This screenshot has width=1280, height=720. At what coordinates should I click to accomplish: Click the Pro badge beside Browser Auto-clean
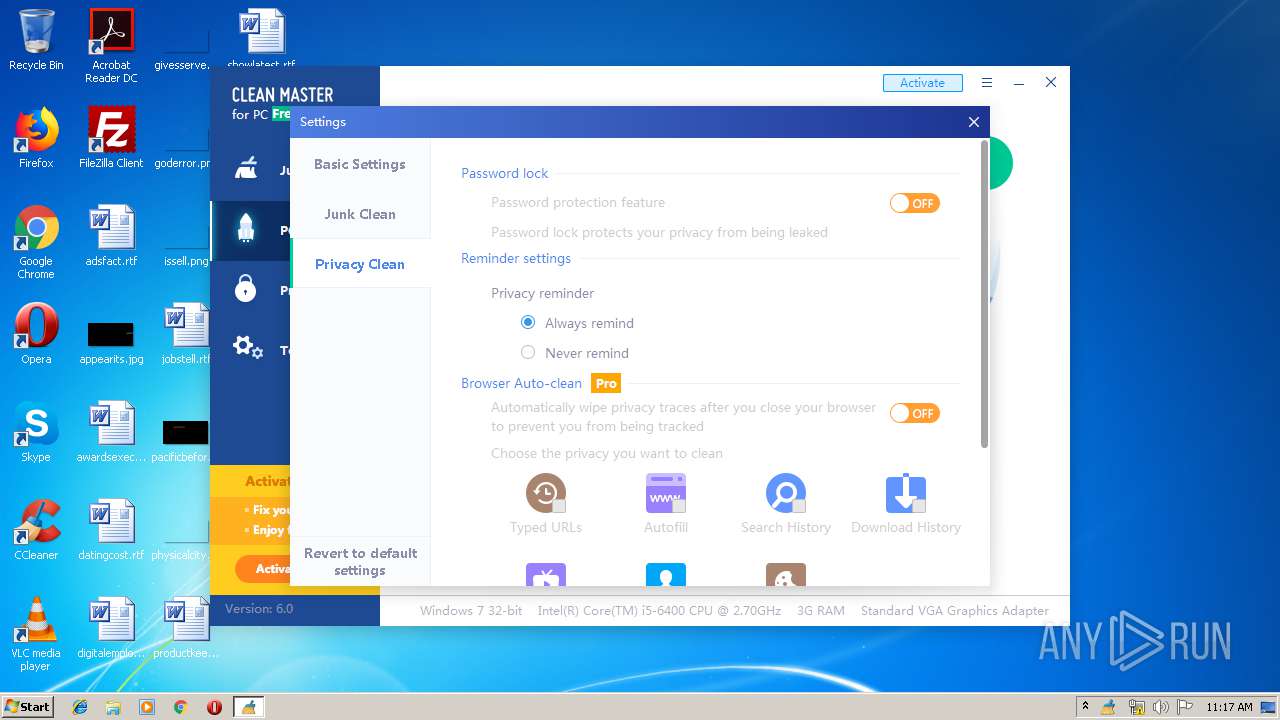[x=606, y=383]
